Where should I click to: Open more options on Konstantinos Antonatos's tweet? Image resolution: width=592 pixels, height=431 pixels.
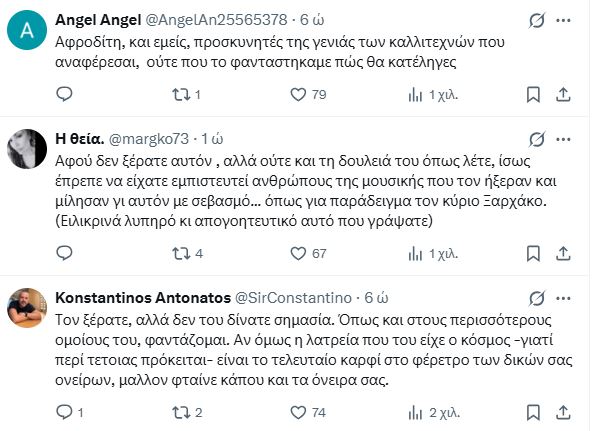tap(563, 299)
